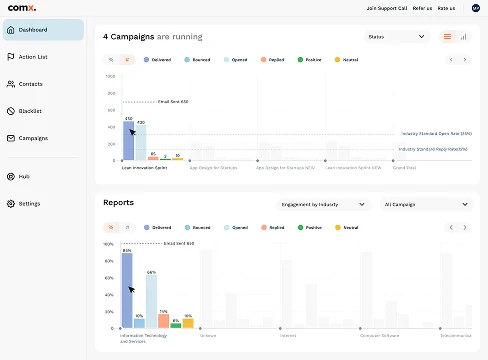Select the Grand Total axis label

click(x=404, y=168)
